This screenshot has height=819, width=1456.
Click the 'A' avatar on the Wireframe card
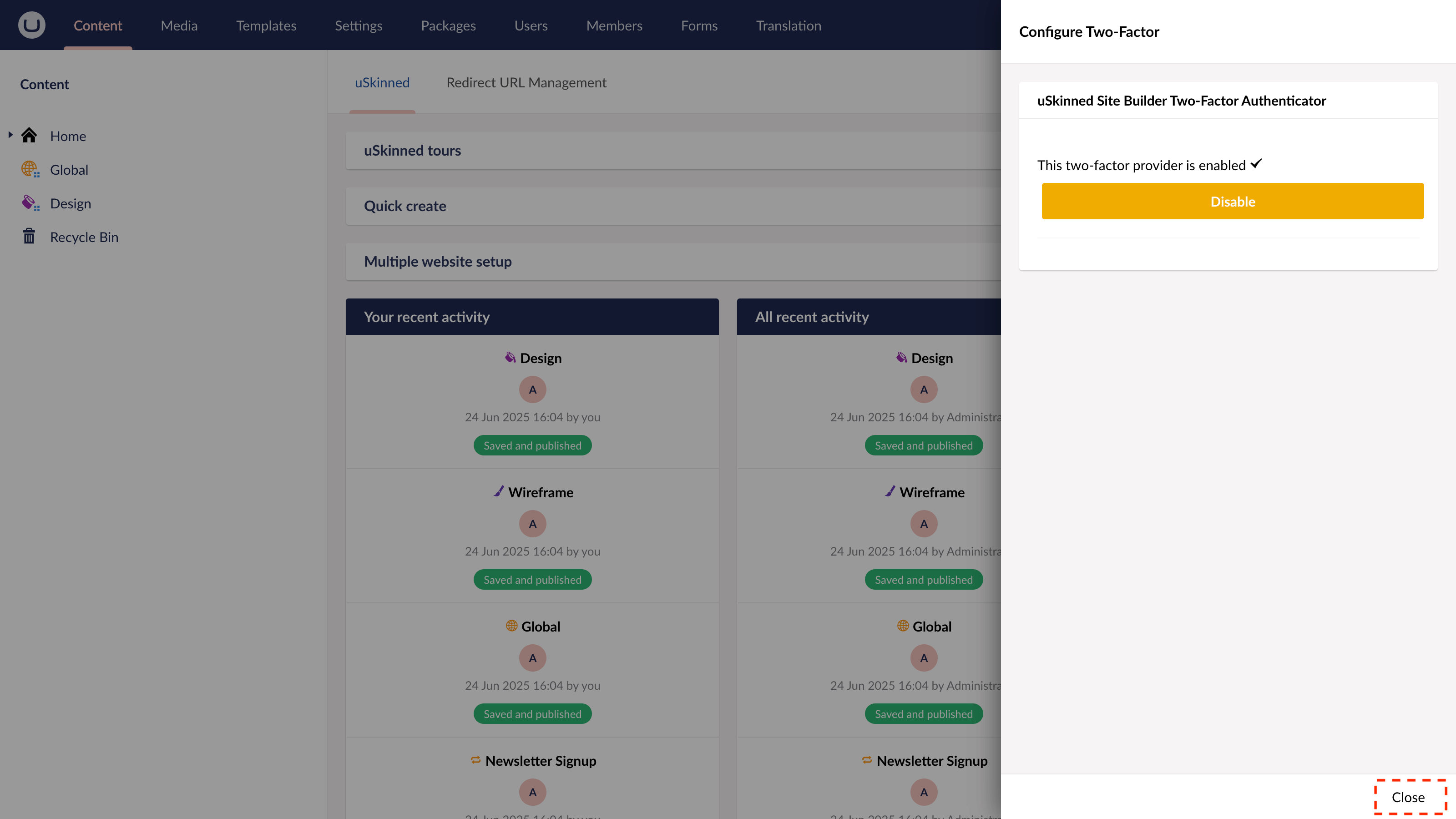point(532,523)
